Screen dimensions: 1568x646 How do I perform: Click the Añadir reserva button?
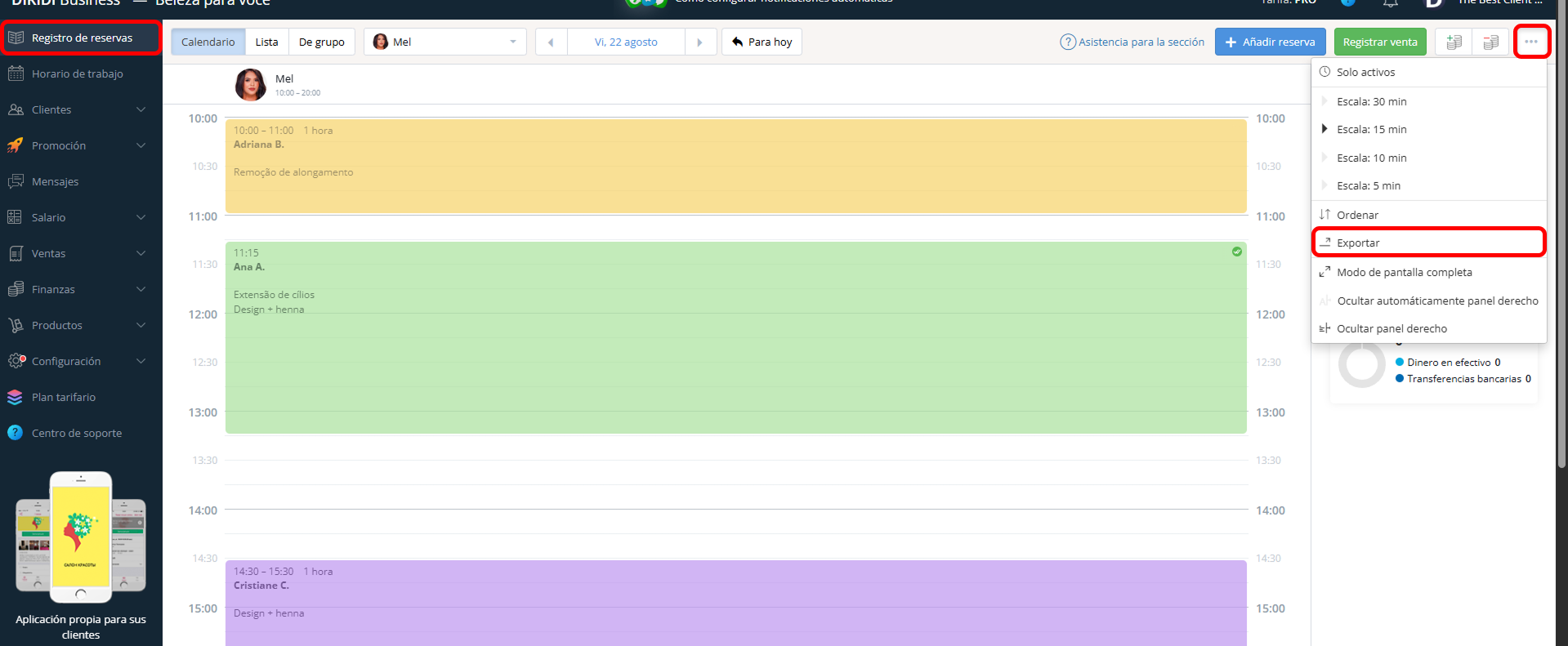point(1270,42)
